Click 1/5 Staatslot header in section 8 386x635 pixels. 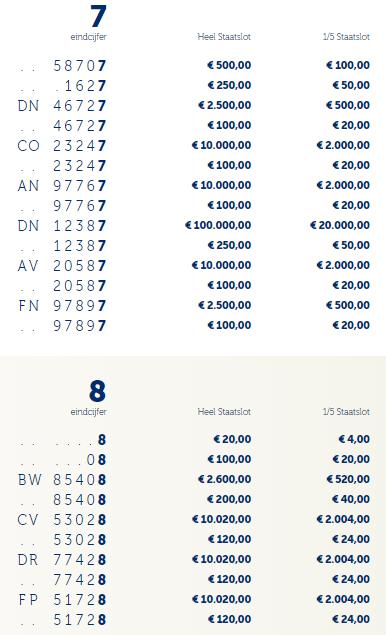click(x=346, y=412)
